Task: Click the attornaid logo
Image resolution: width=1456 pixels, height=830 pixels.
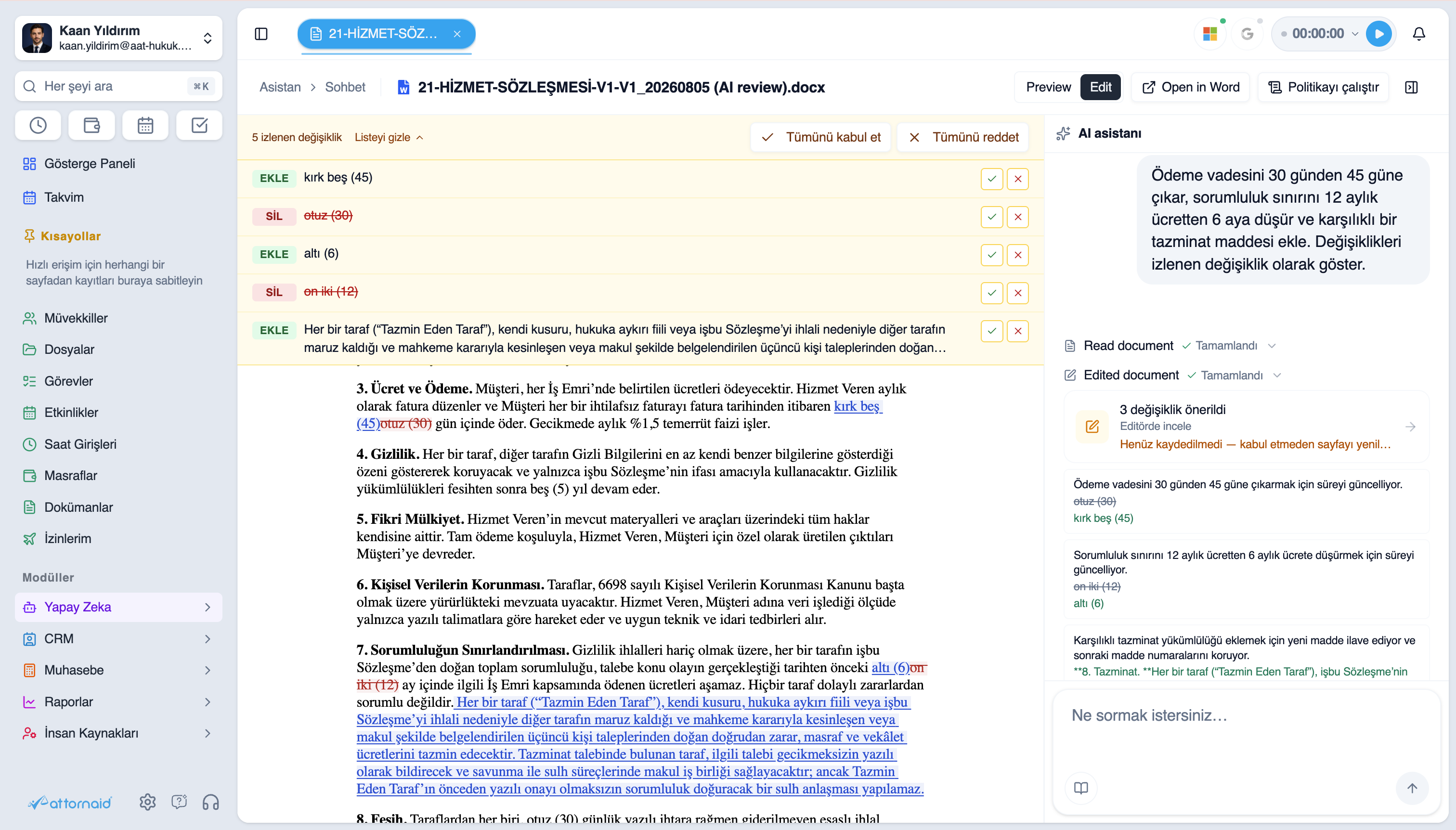Action: [70, 803]
